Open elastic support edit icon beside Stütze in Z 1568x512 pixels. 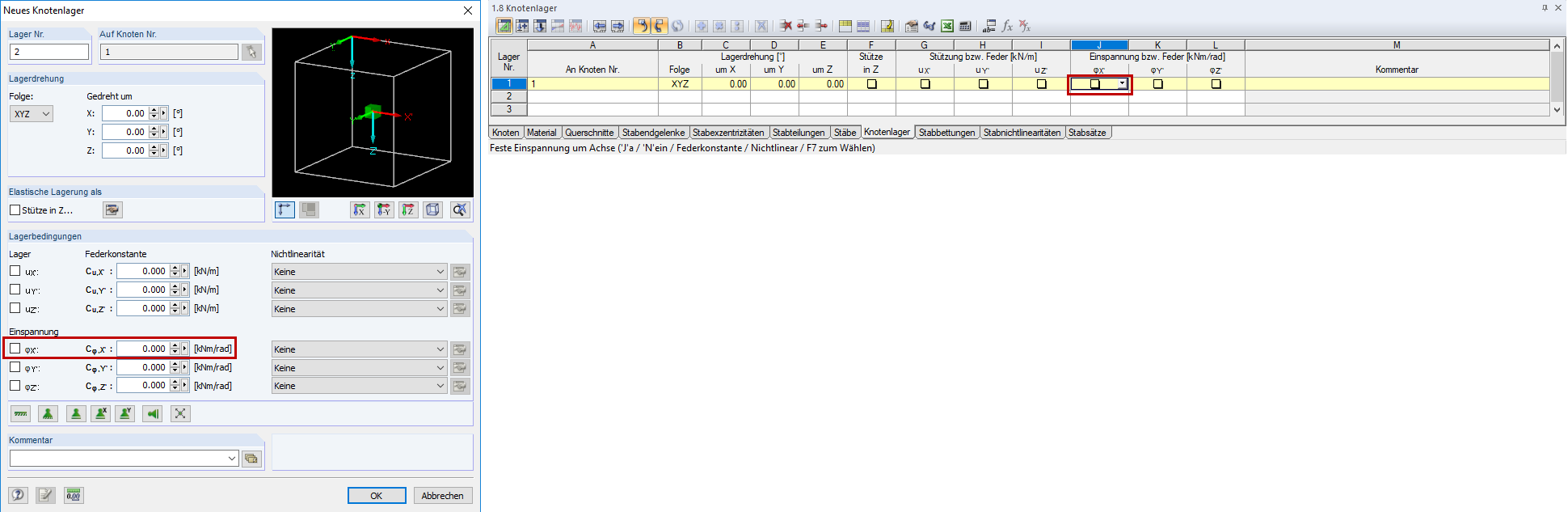112,210
